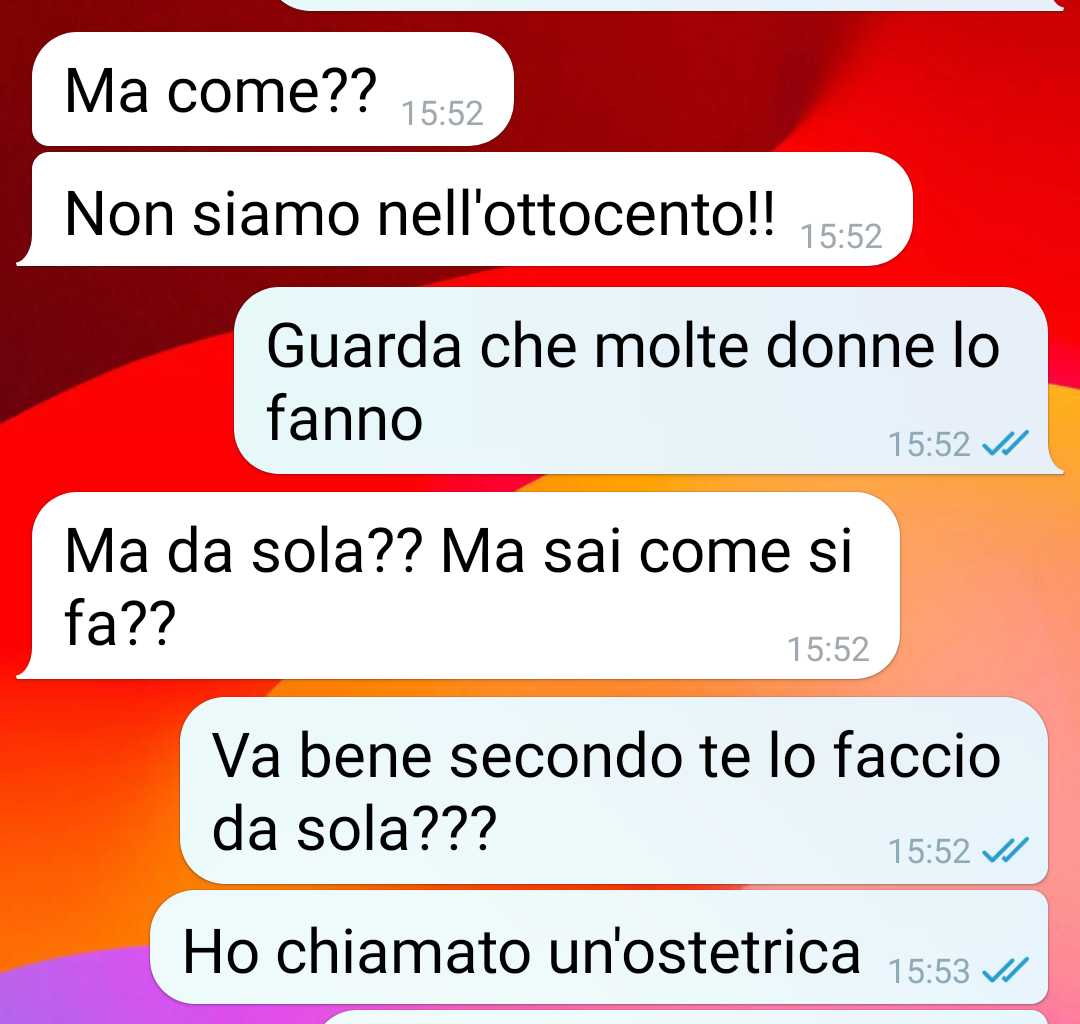Click the read-receipt double check on "Guarda che molte donne"
Screen dimensions: 1080x1024
coord(1005,443)
